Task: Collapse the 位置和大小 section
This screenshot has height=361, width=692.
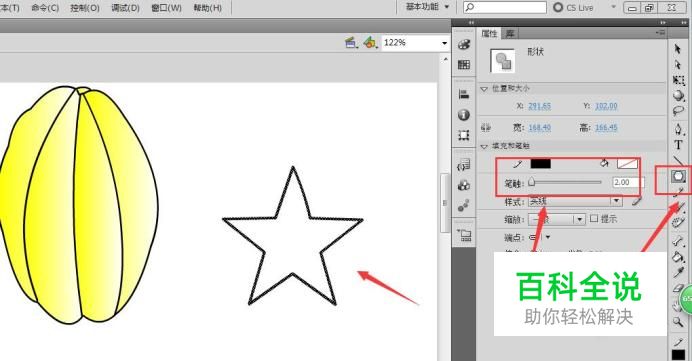Action: [484, 89]
